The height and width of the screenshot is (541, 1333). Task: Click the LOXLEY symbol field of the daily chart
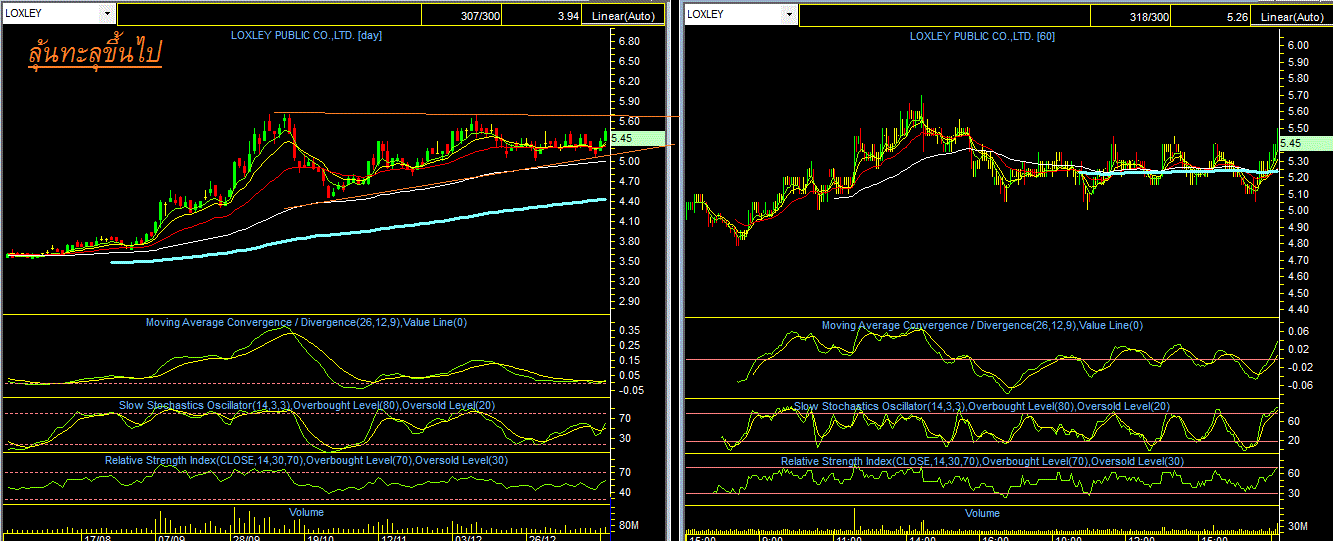52,14
